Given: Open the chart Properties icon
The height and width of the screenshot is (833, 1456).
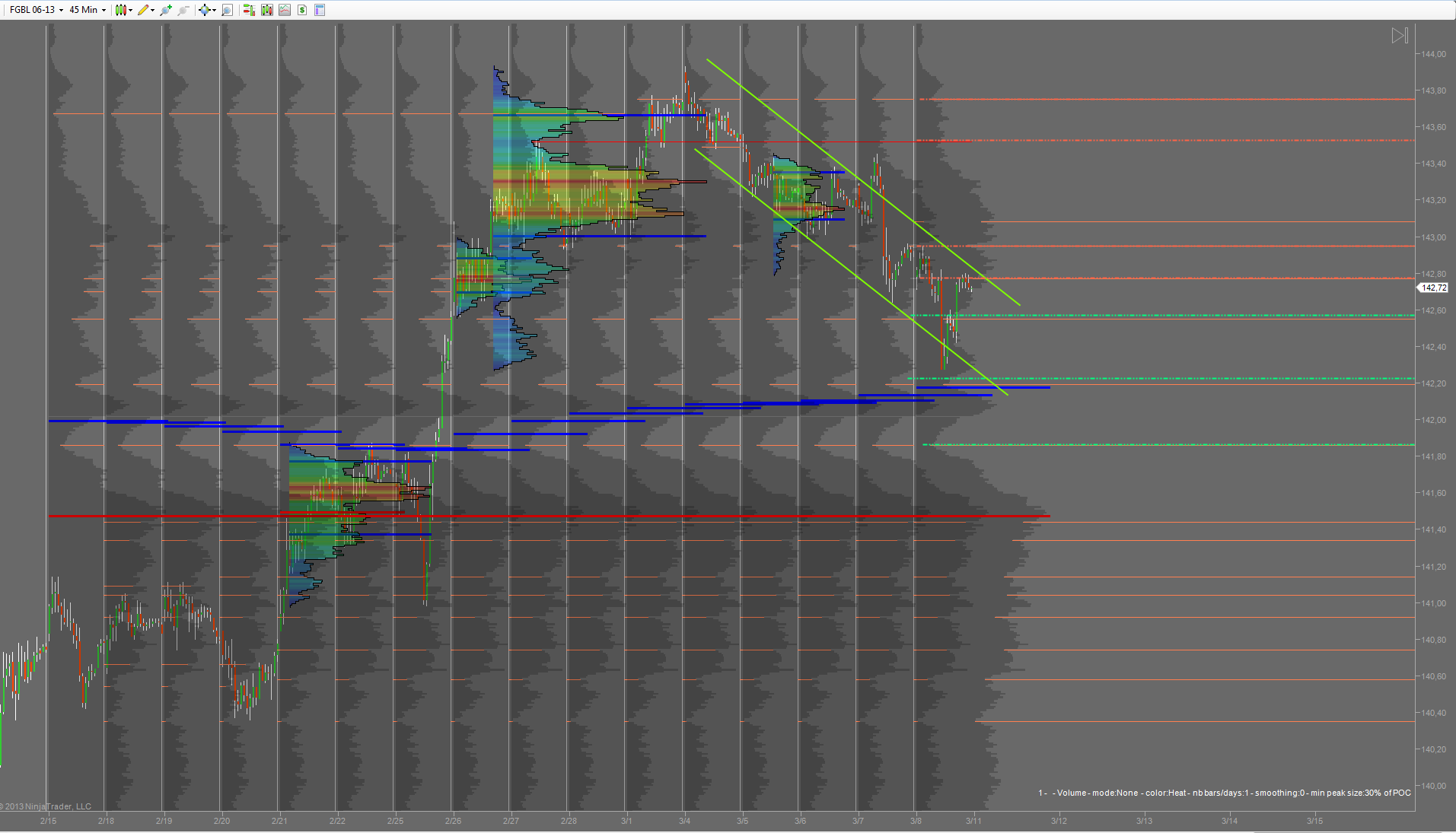Looking at the screenshot, I should pos(320,10).
